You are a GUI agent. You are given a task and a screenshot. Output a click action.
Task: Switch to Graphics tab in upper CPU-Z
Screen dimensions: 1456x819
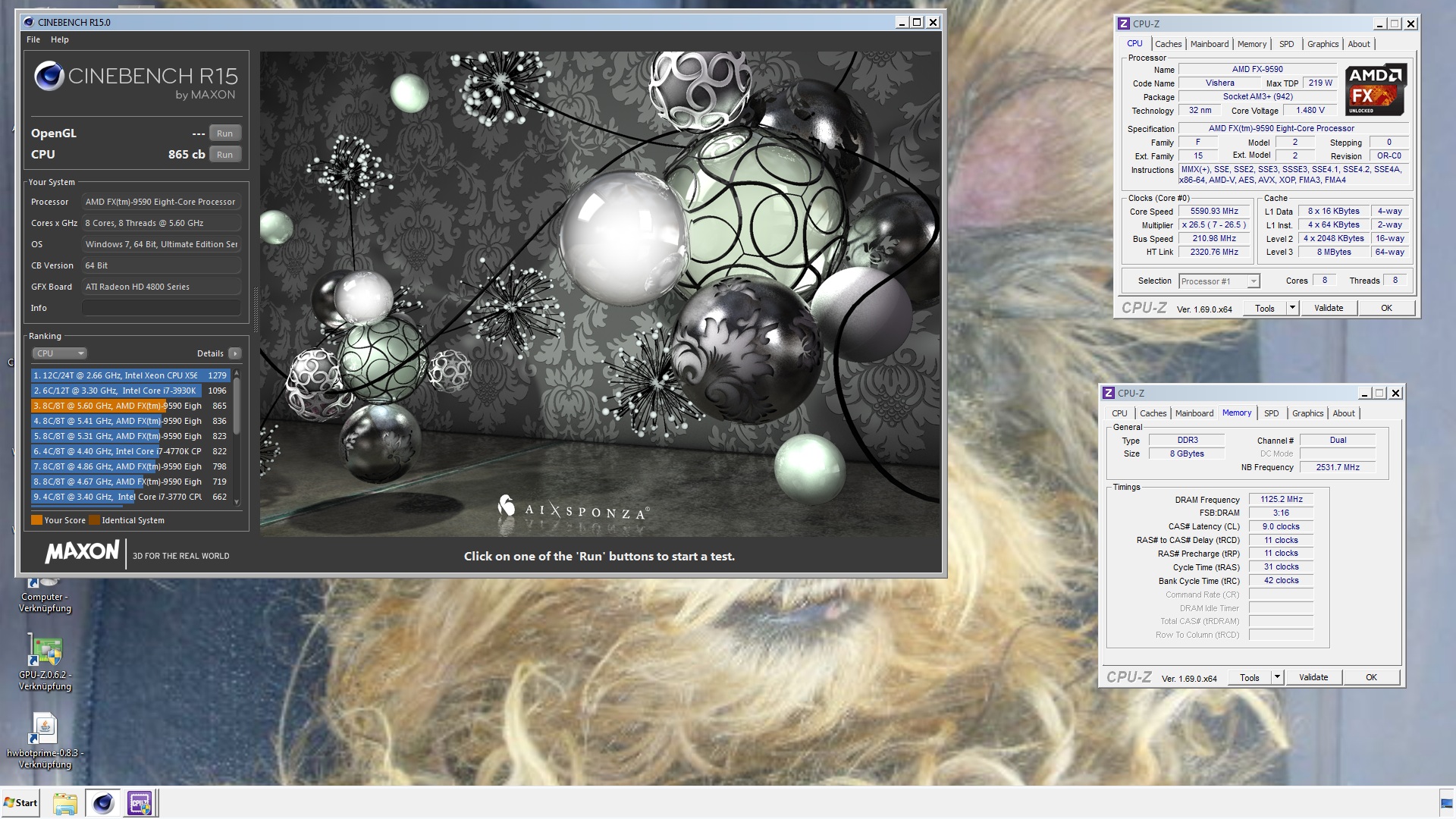point(1323,44)
